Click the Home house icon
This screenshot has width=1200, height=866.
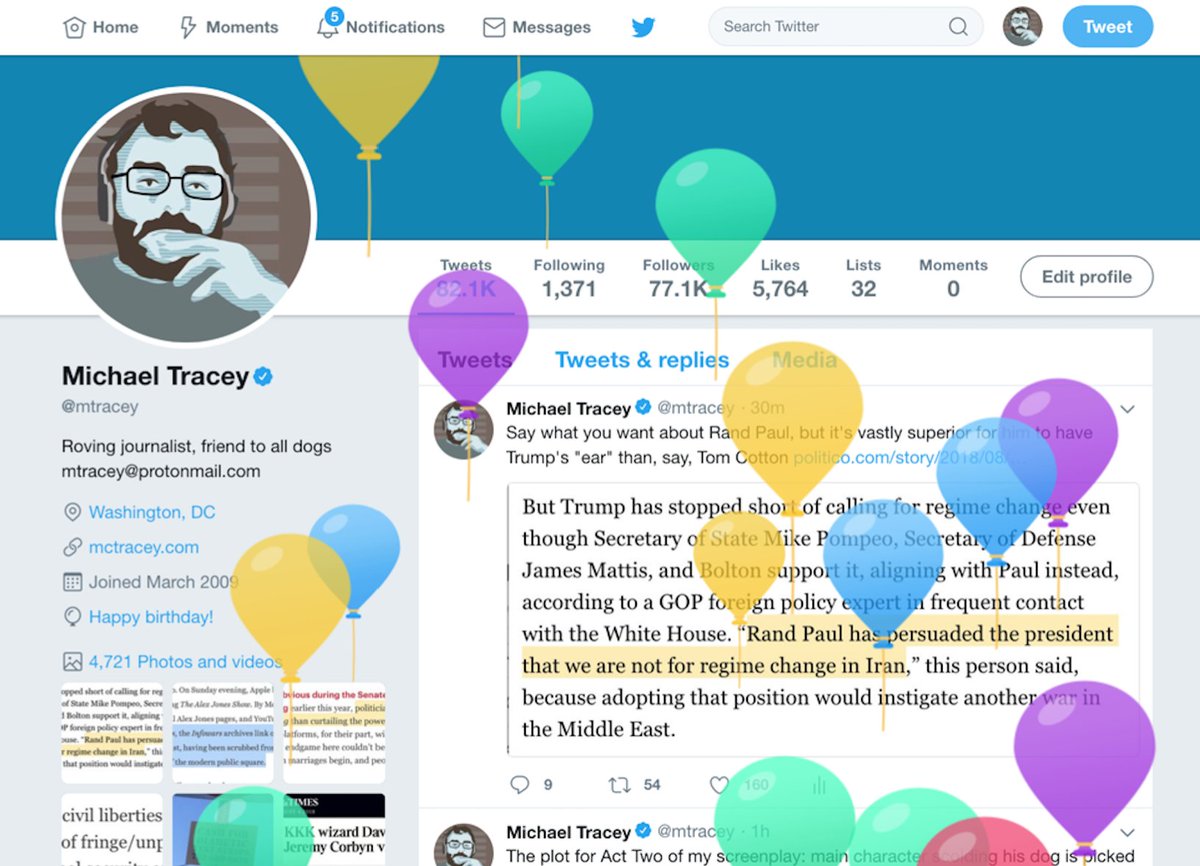point(74,27)
